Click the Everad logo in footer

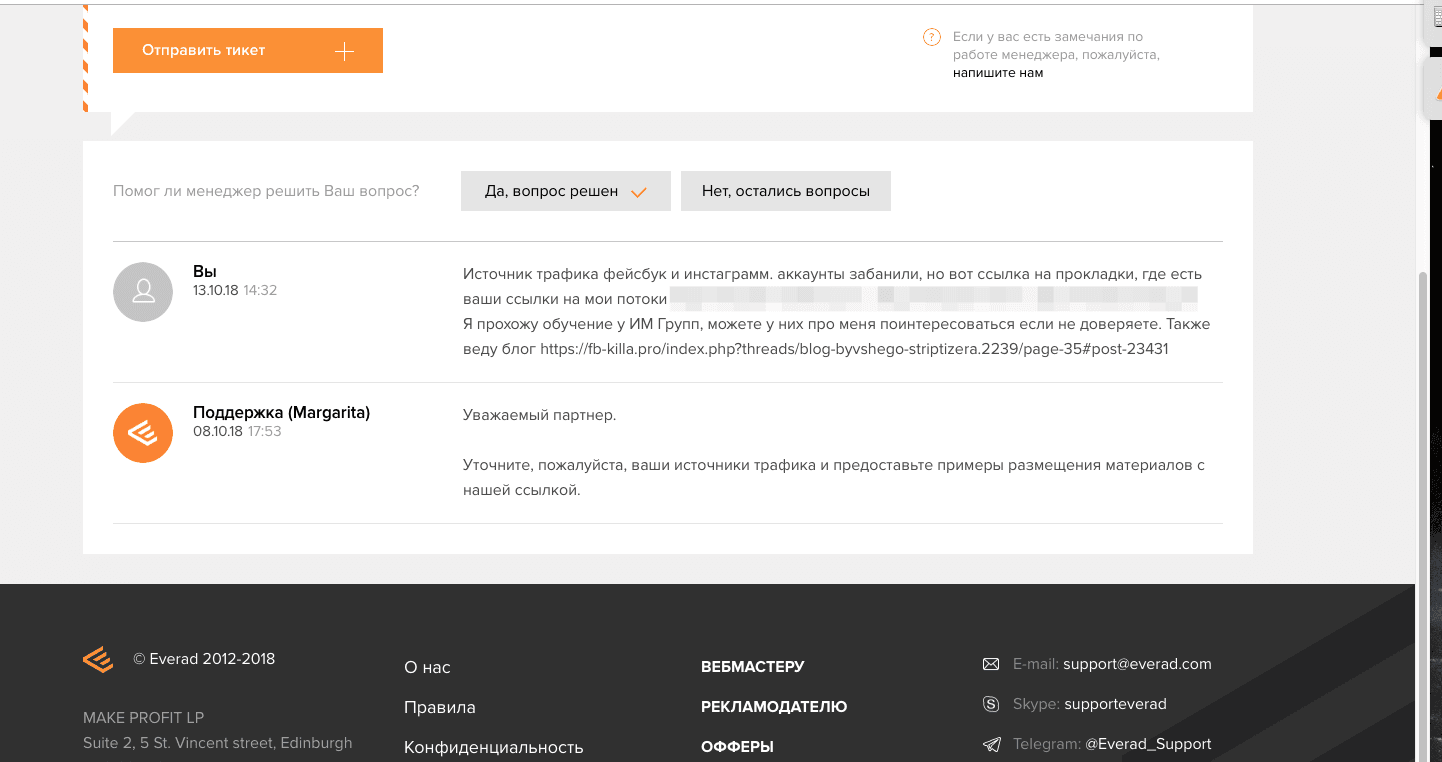click(98, 660)
